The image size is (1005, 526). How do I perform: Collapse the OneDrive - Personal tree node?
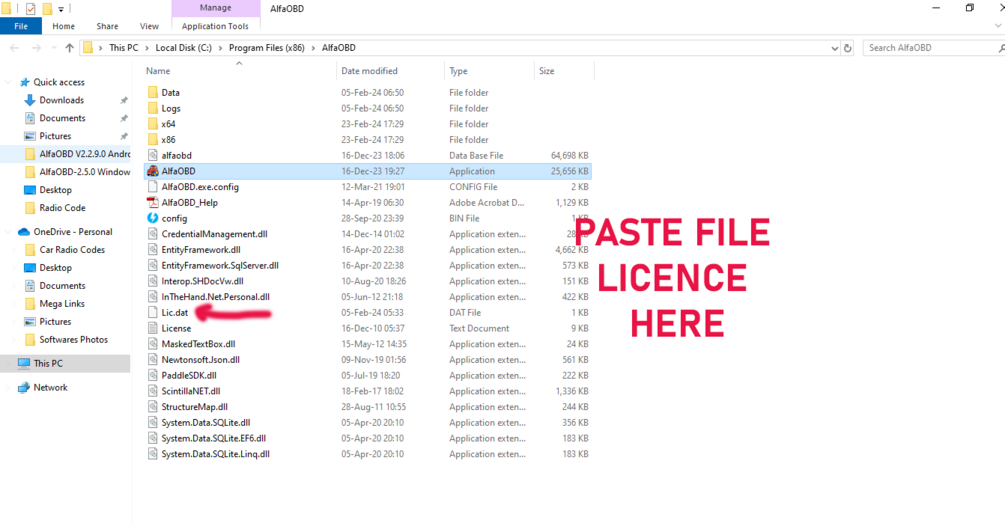click(x=8, y=232)
